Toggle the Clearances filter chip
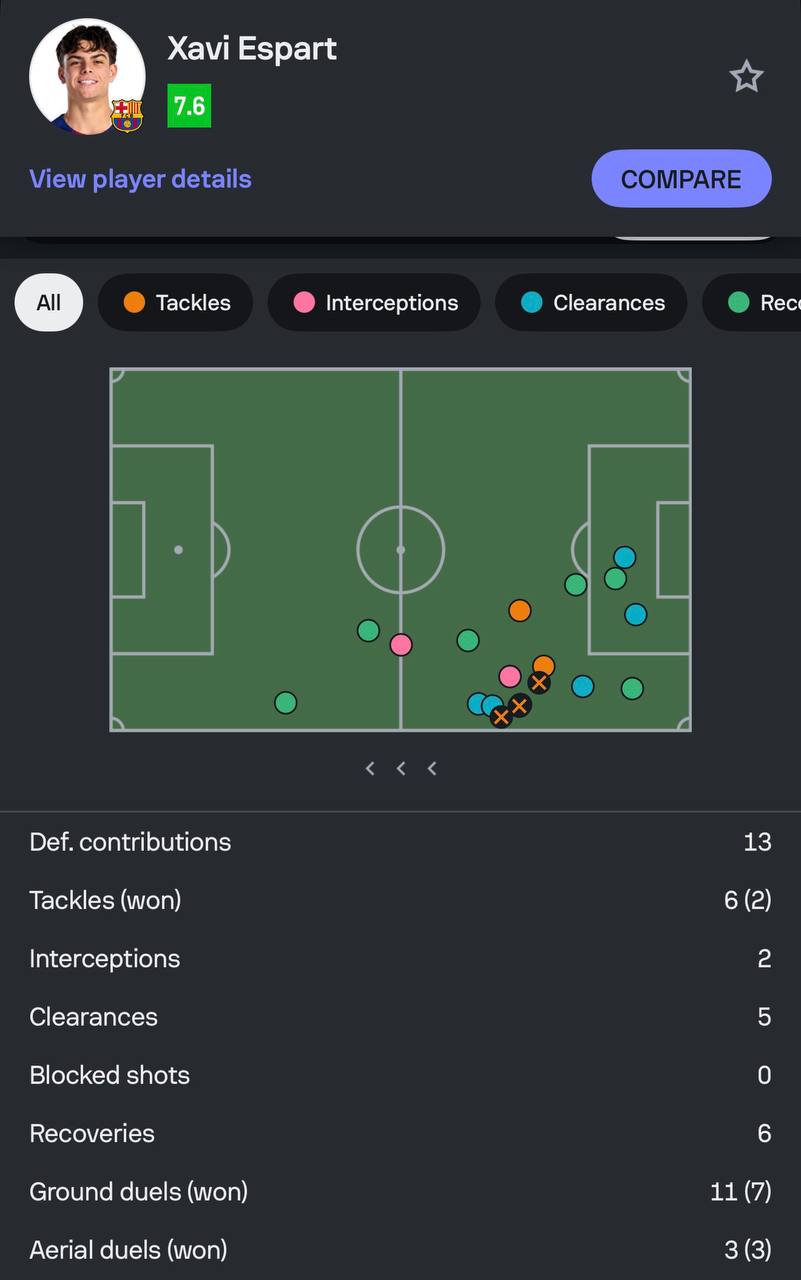The image size is (801, 1280). point(592,302)
